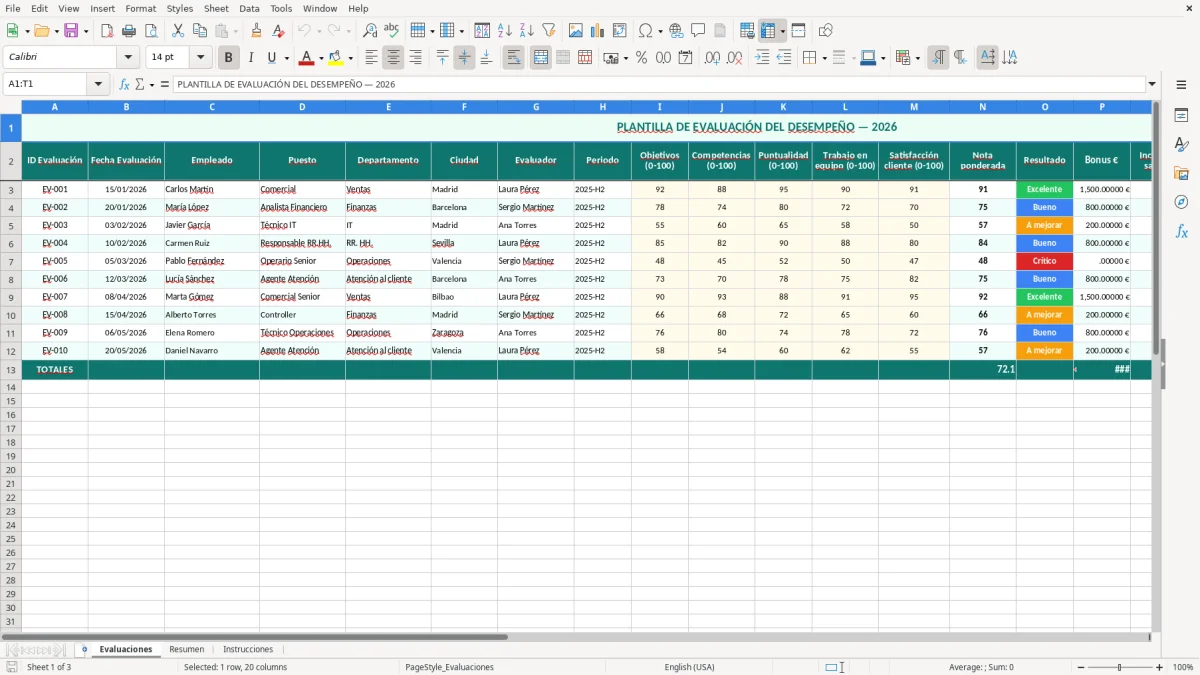
Task: Toggle Center Horizontally alignment
Action: (394, 58)
